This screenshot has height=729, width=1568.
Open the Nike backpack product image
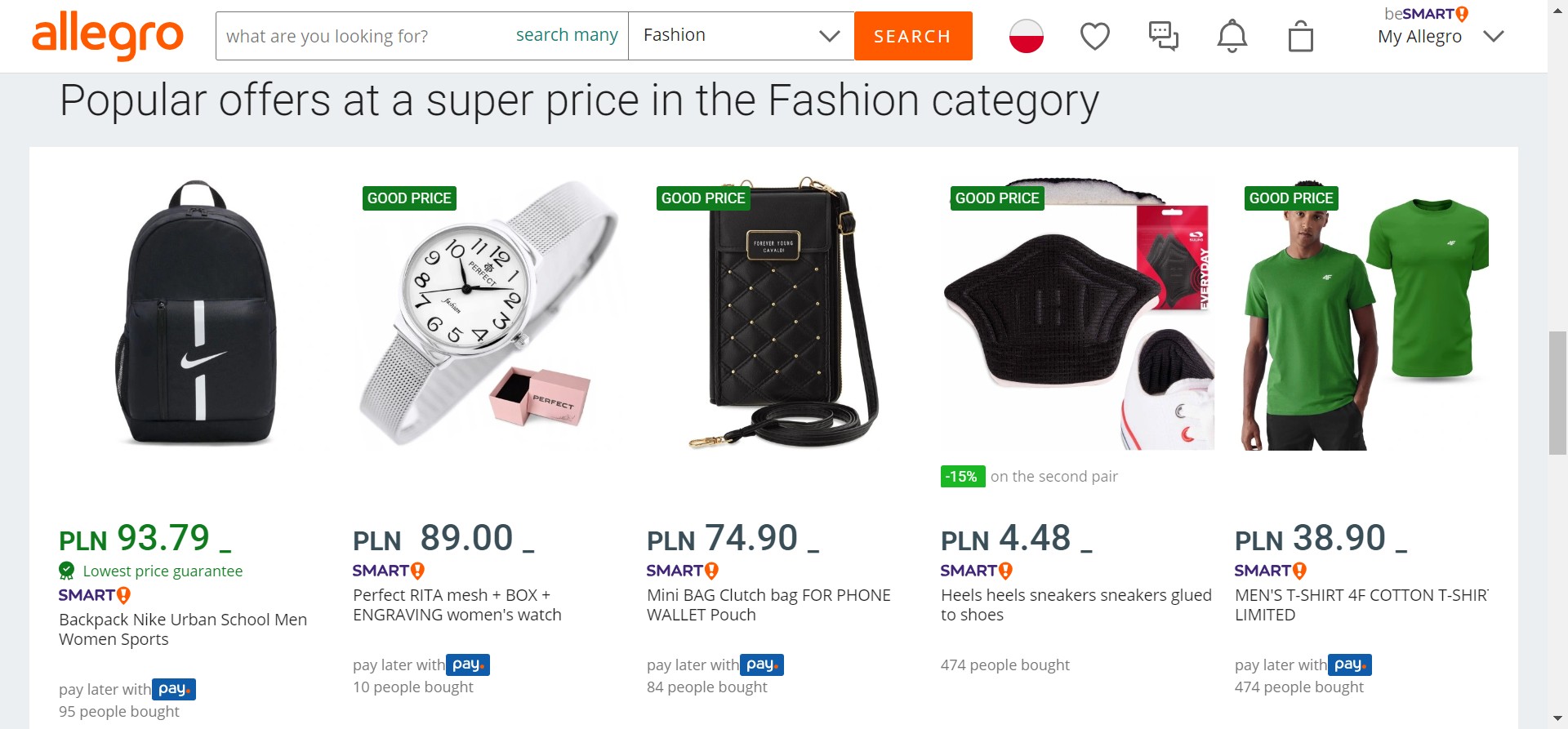click(x=196, y=314)
